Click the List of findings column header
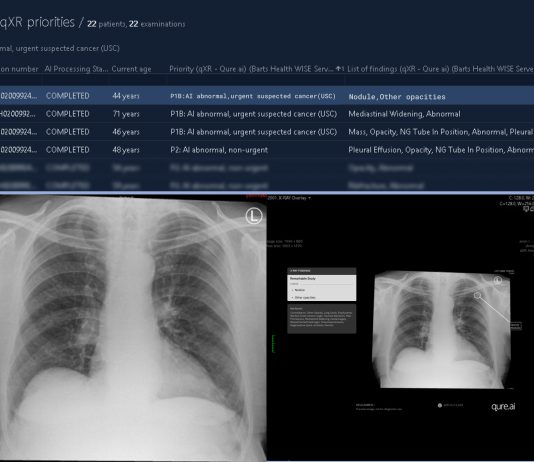534x462 pixels. click(x=440, y=69)
